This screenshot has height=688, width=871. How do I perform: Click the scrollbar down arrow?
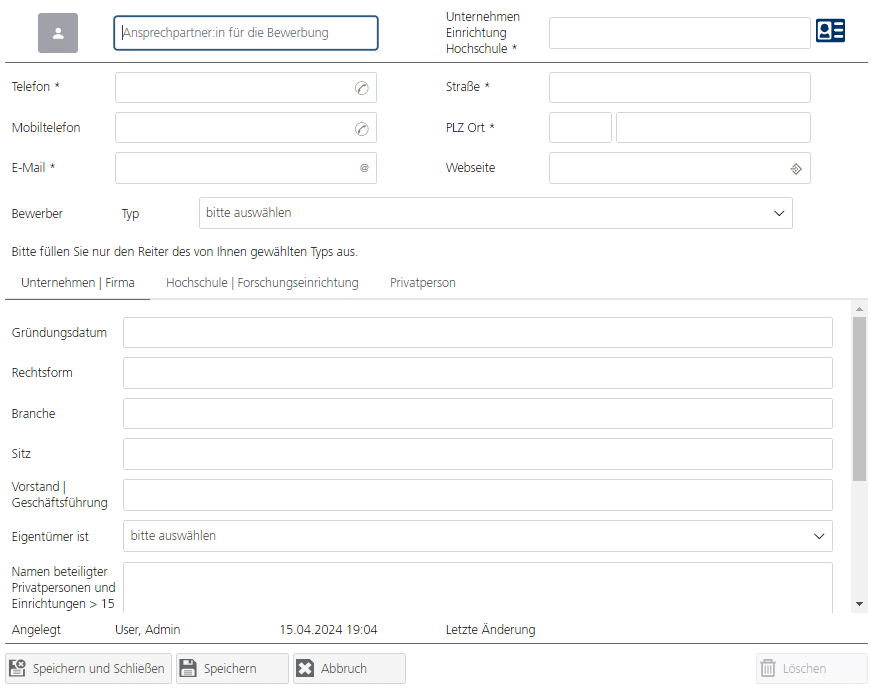click(x=859, y=604)
